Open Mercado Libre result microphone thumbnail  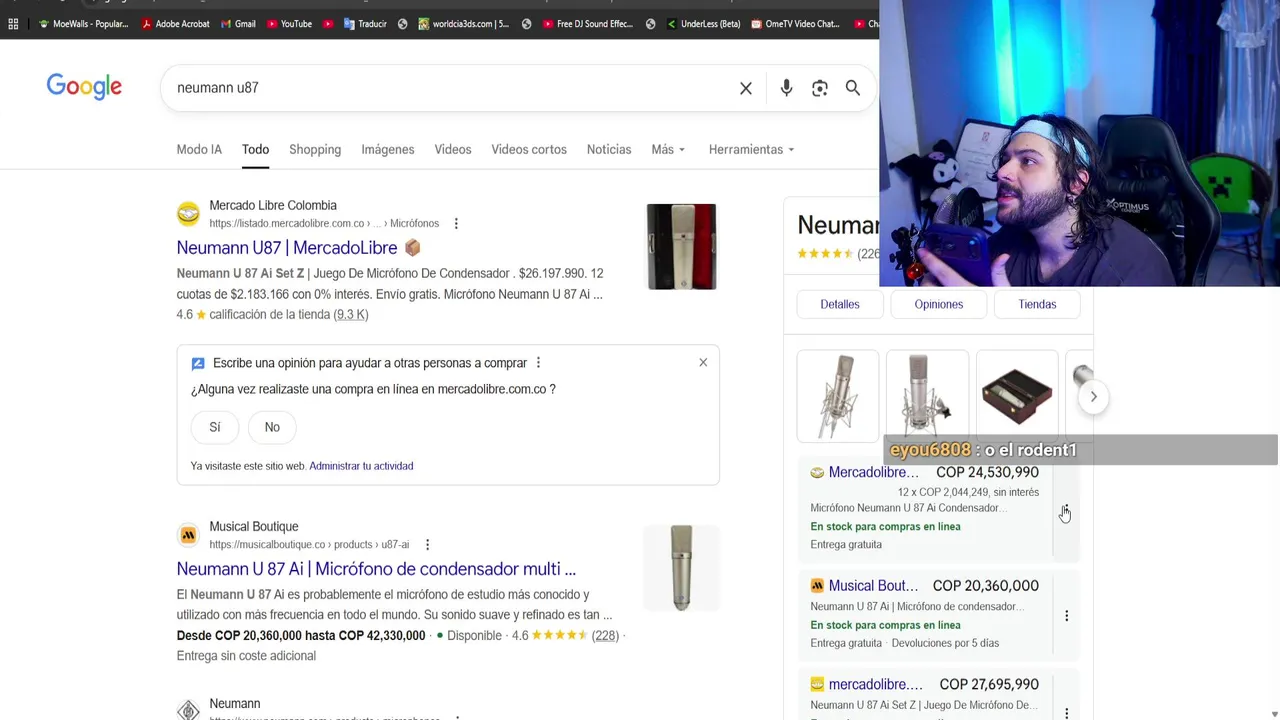point(681,247)
